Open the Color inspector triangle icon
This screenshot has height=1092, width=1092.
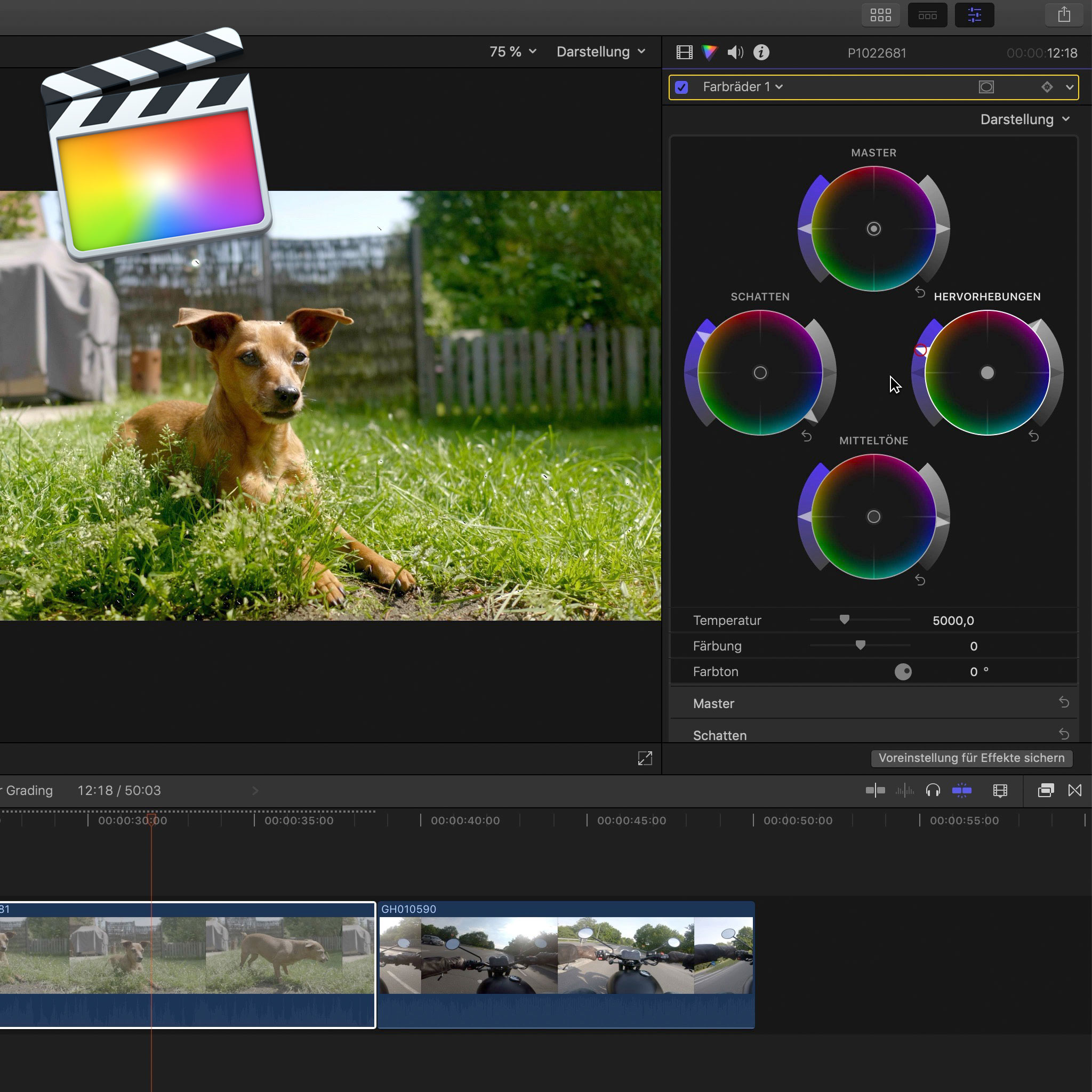tap(710, 52)
